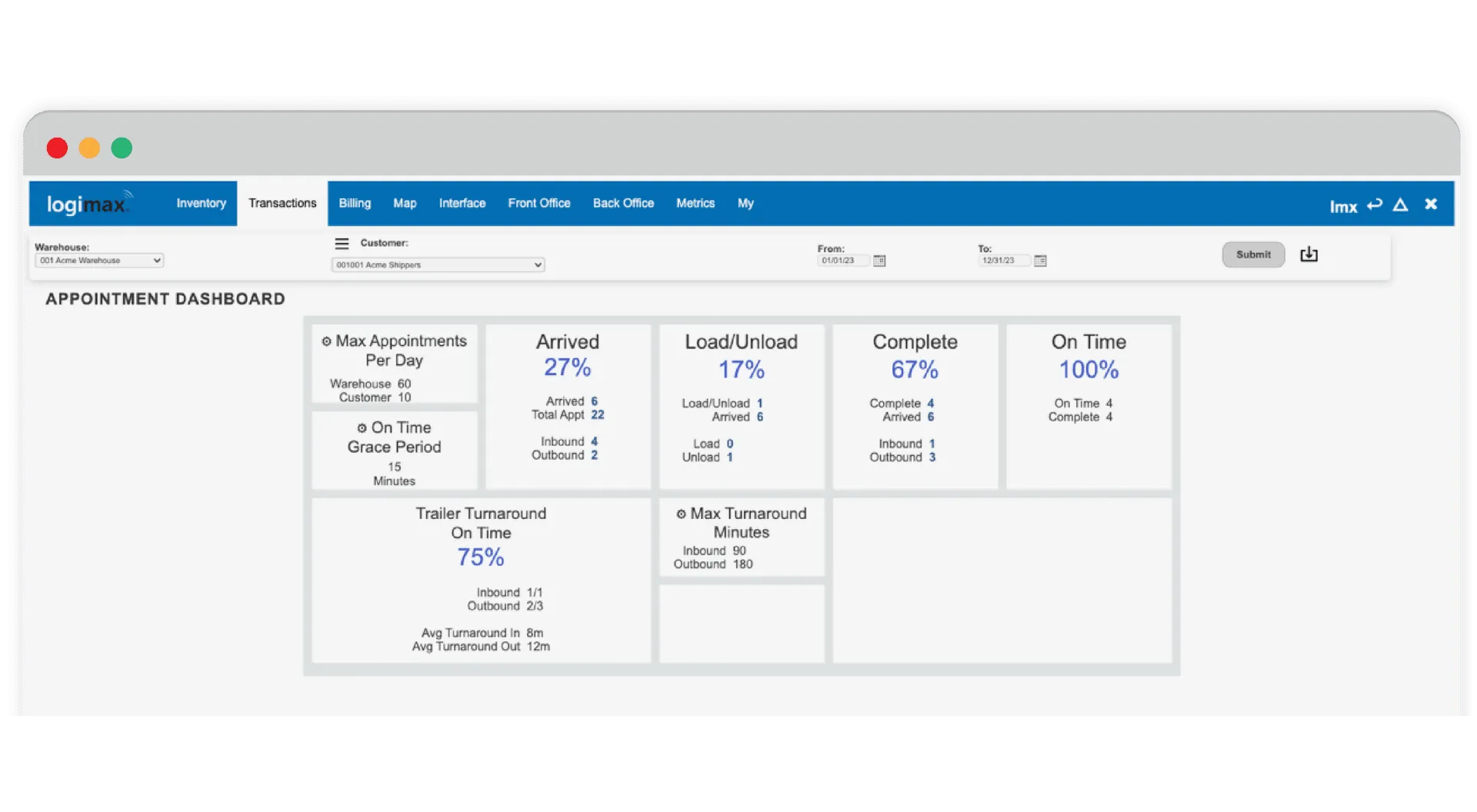Open the To date calendar picker
This screenshot has height=812, width=1477.
(x=1040, y=261)
